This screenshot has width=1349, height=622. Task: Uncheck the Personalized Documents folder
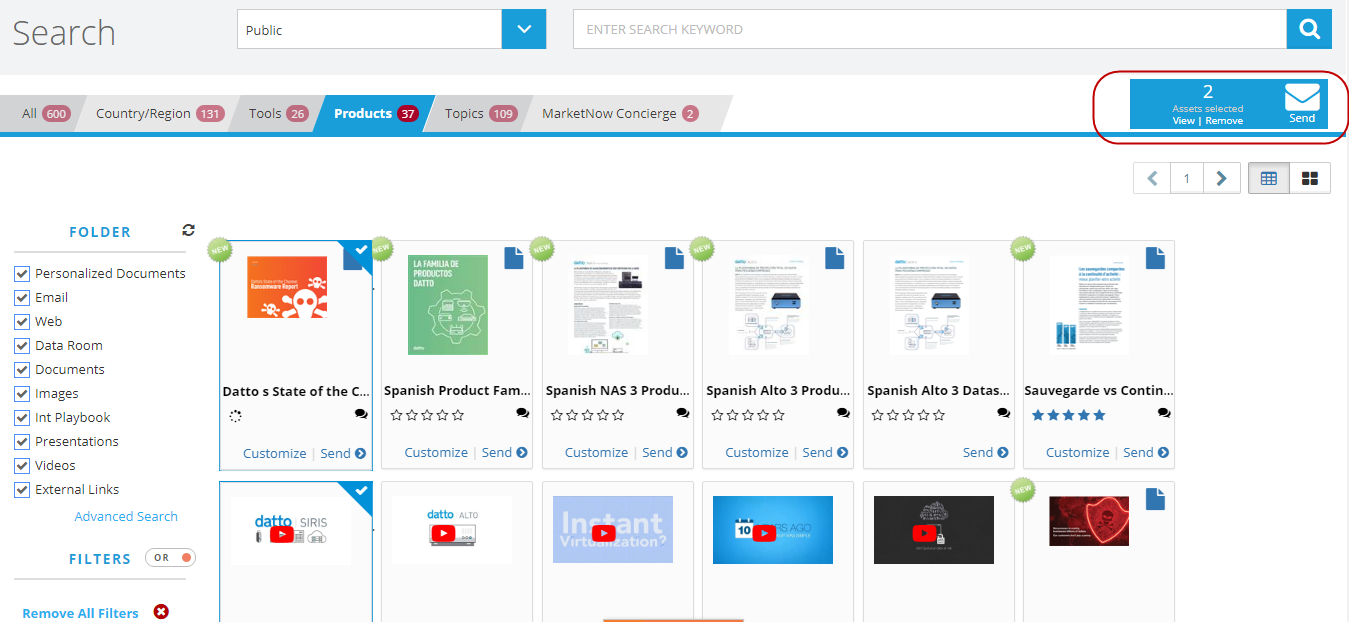22,274
